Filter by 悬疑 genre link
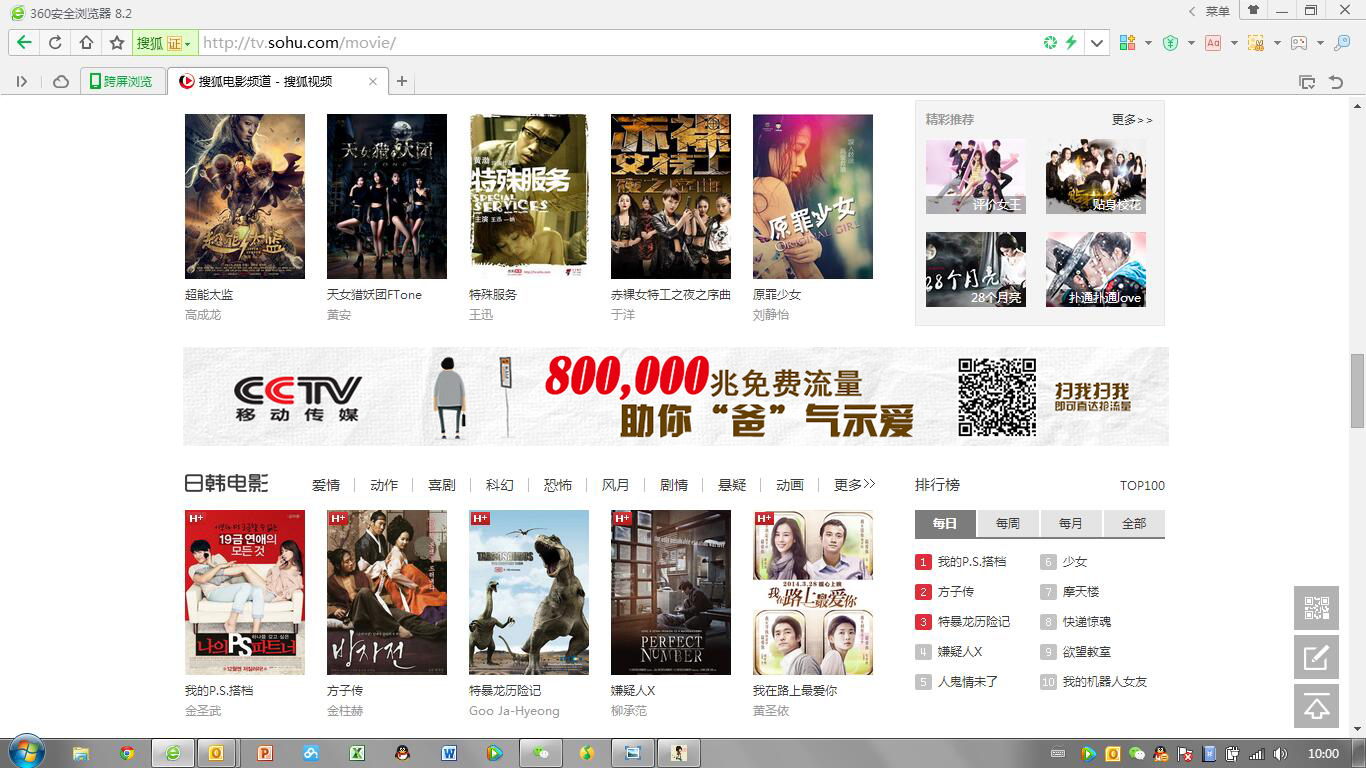 [x=732, y=485]
